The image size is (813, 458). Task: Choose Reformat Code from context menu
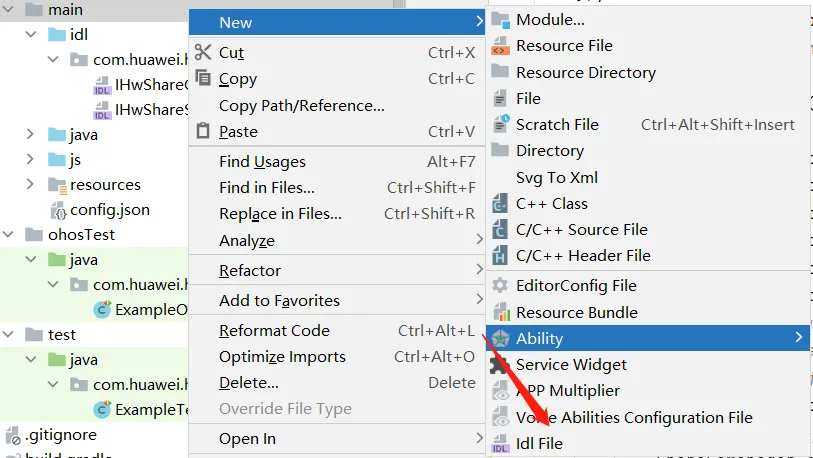(274, 331)
